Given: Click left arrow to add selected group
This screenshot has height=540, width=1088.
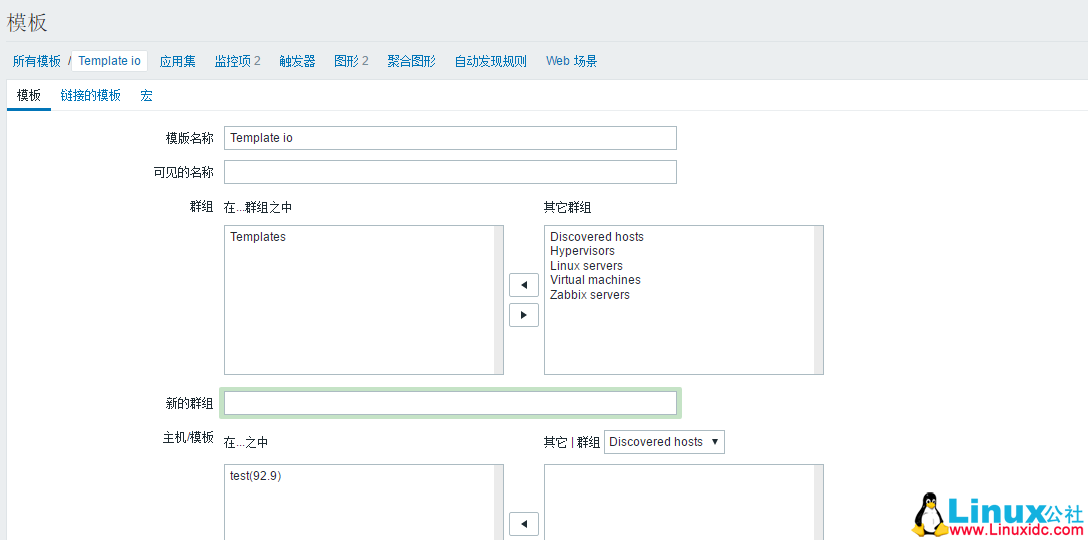Looking at the screenshot, I should 524,285.
